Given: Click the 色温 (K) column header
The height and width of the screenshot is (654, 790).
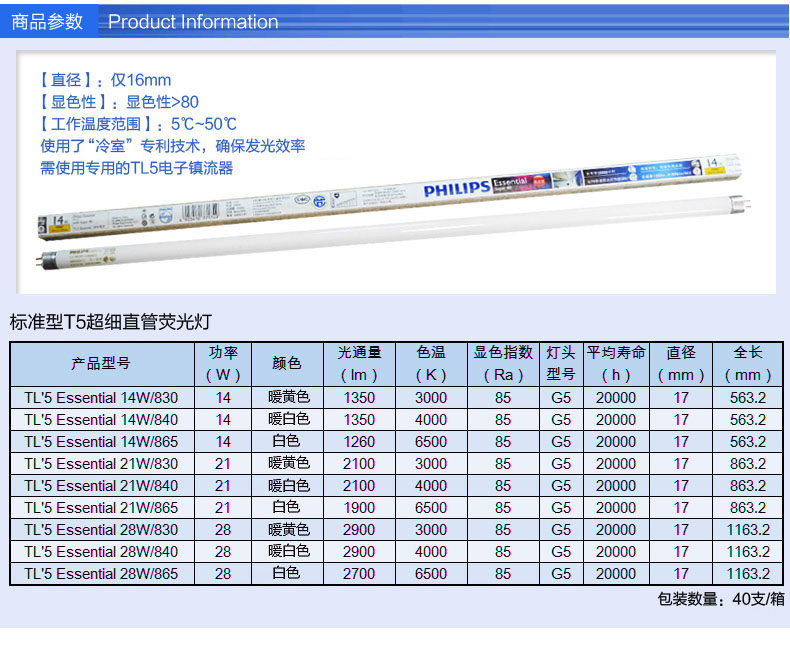Looking at the screenshot, I should tap(431, 364).
